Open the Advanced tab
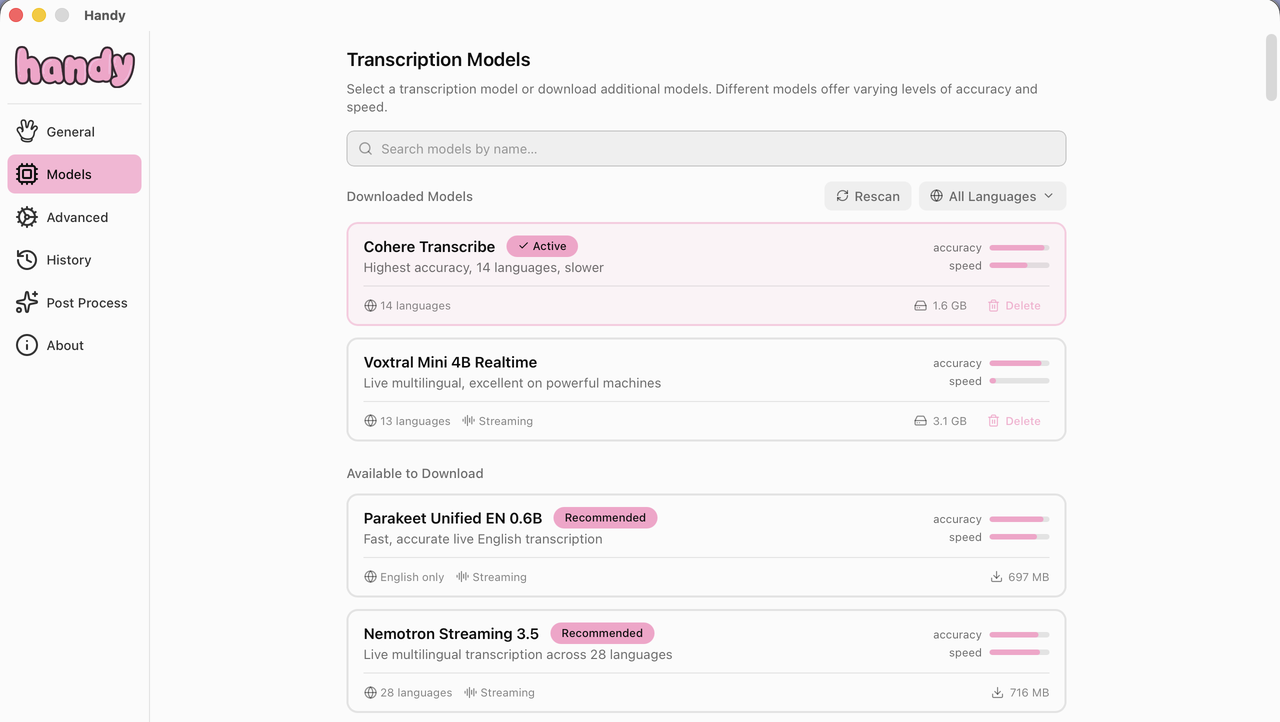 (x=74, y=217)
